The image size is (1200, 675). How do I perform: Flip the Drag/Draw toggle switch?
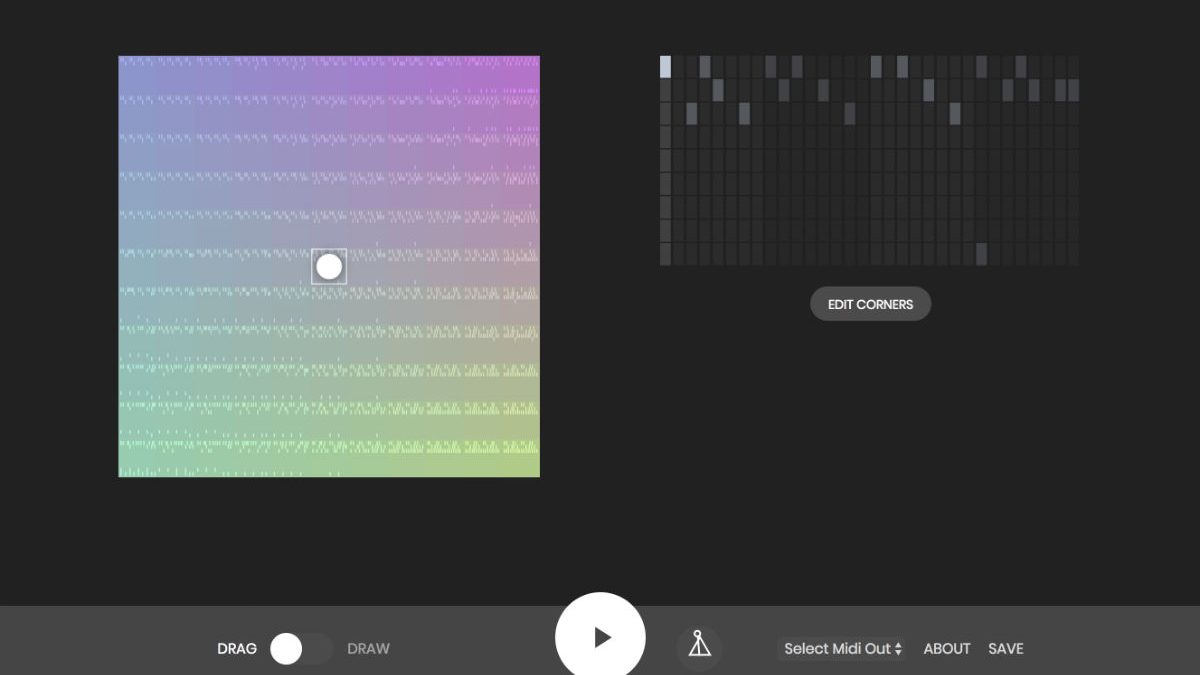click(x=301, y=649)
